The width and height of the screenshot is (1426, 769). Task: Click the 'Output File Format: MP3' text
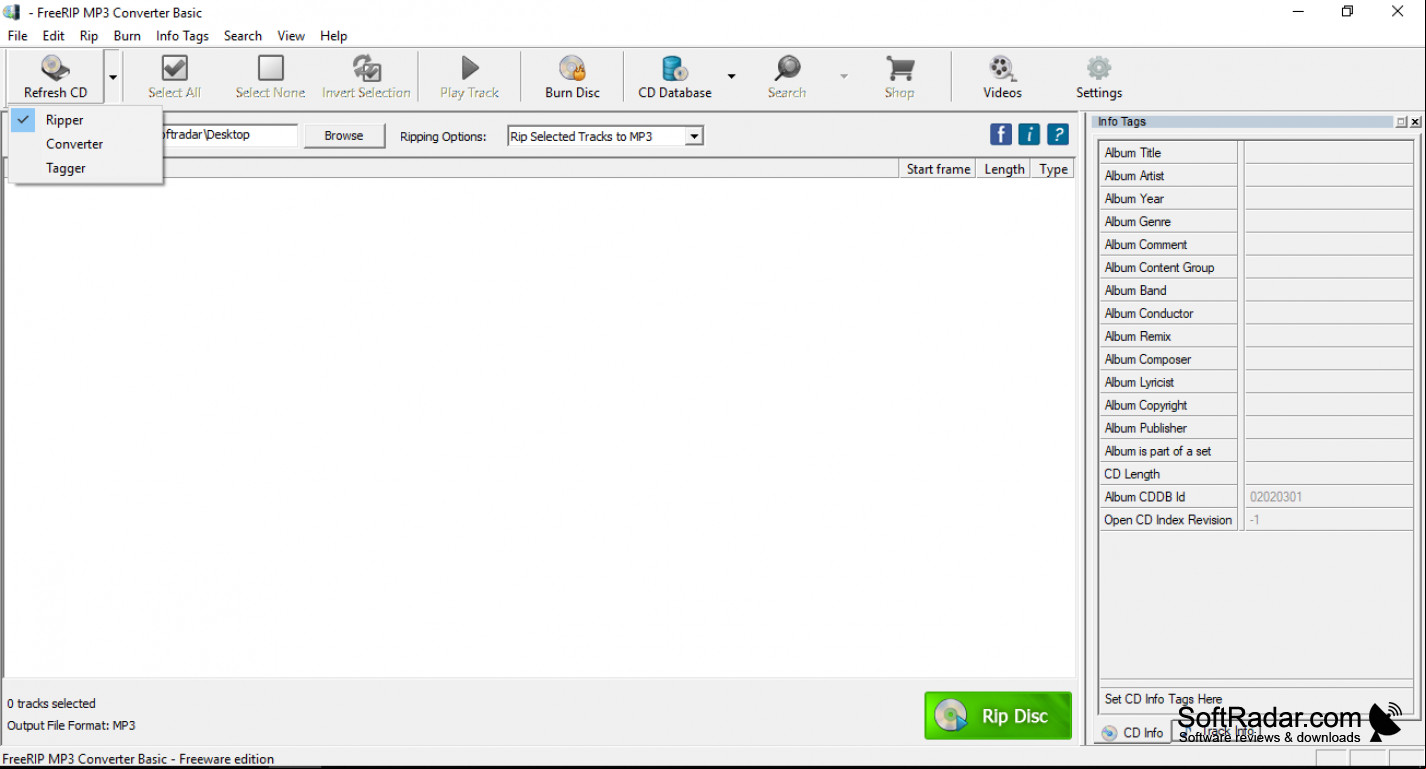[71, 726]
